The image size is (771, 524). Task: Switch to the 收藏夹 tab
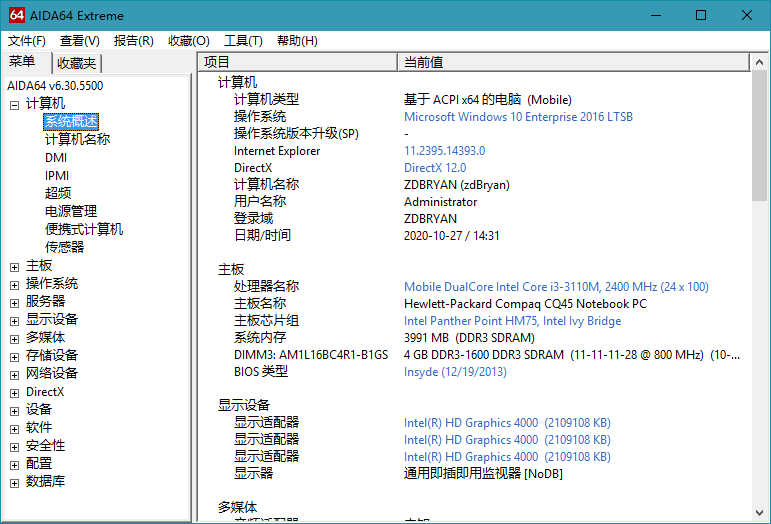tap(76, 63)
